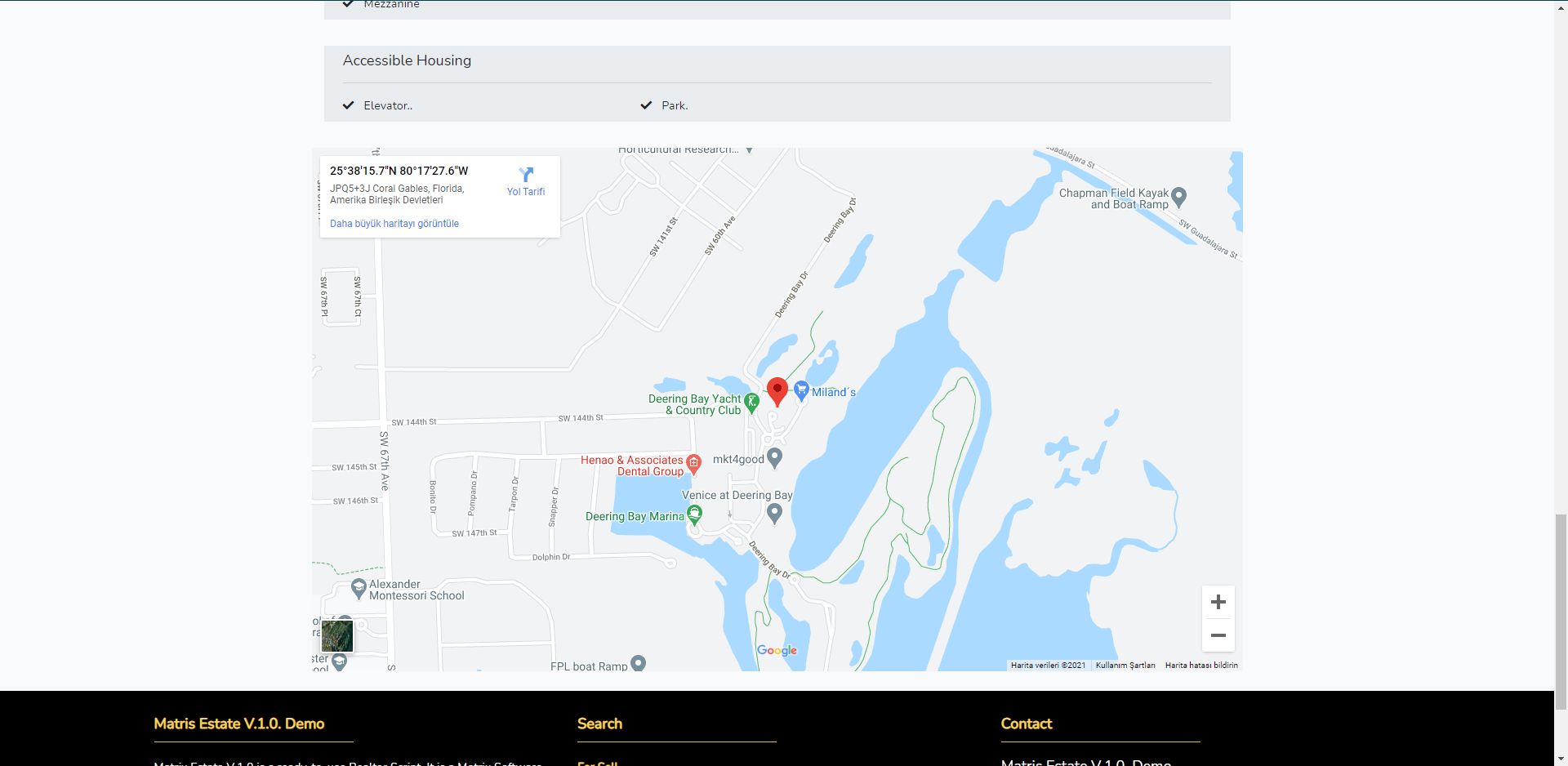Click the Horticultural Research marker icon

(750, 150)
